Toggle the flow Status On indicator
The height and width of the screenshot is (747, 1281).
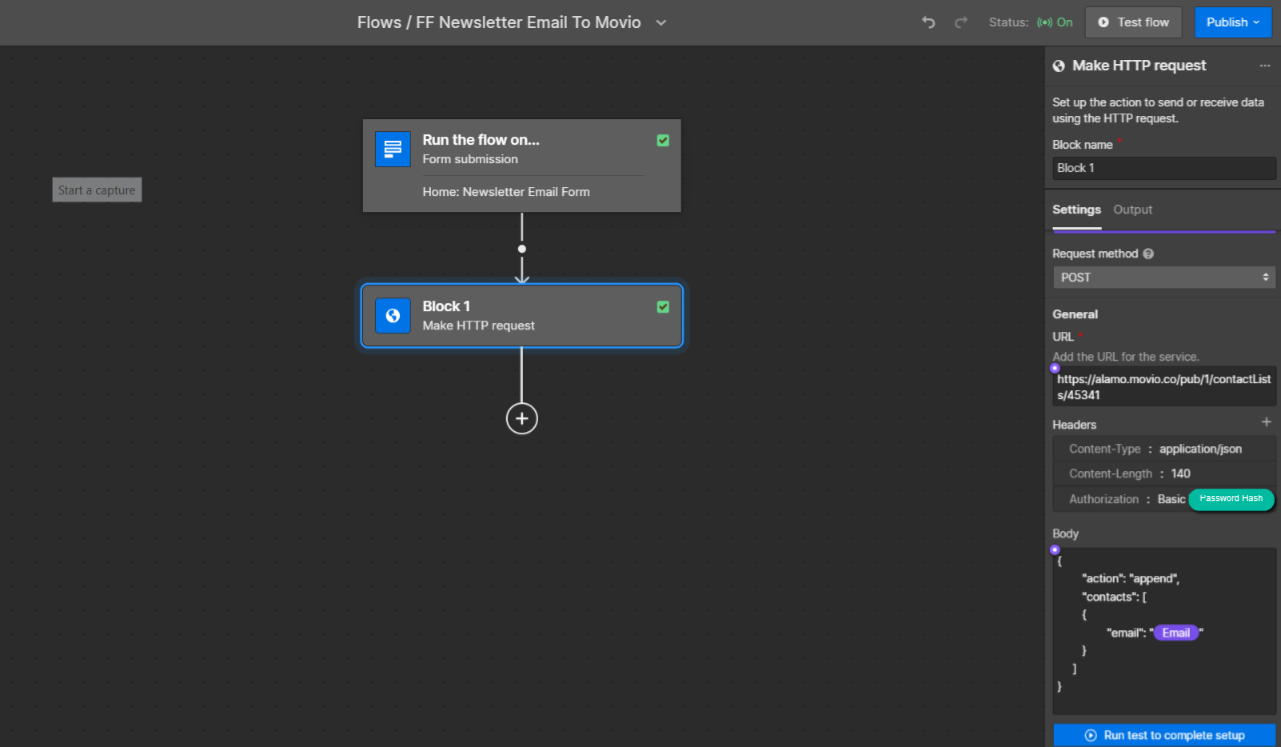tap(1054, 22)
